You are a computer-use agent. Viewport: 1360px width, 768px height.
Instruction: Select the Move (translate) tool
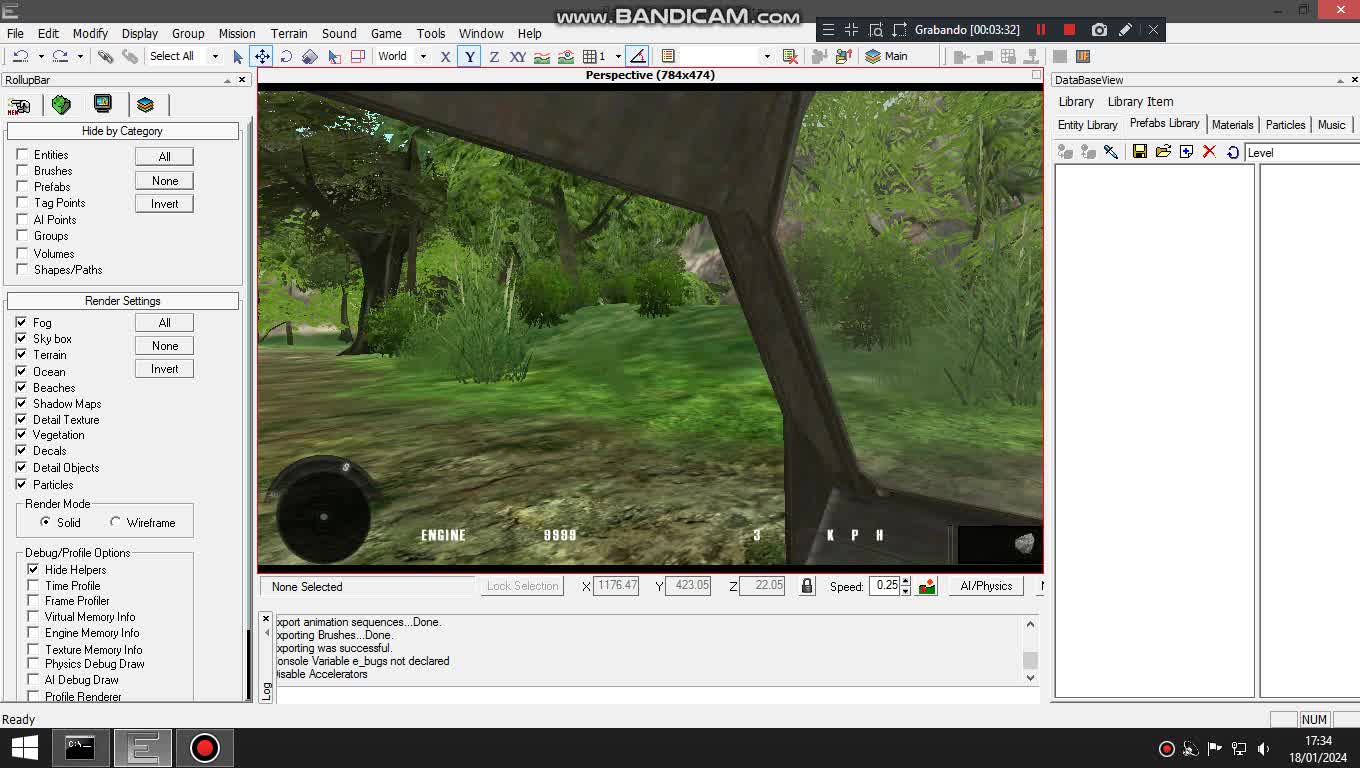262,57
